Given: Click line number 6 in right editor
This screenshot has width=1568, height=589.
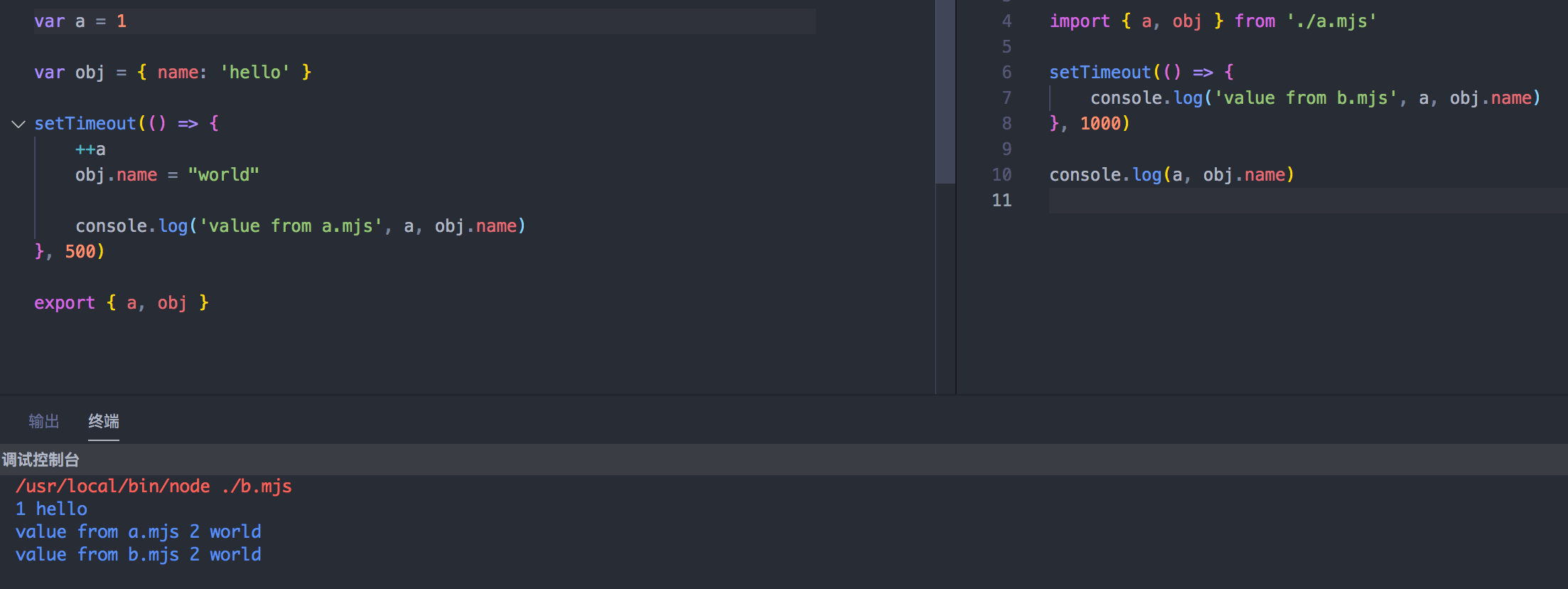Looking at the screenshot, I should tap(1006, 73).
